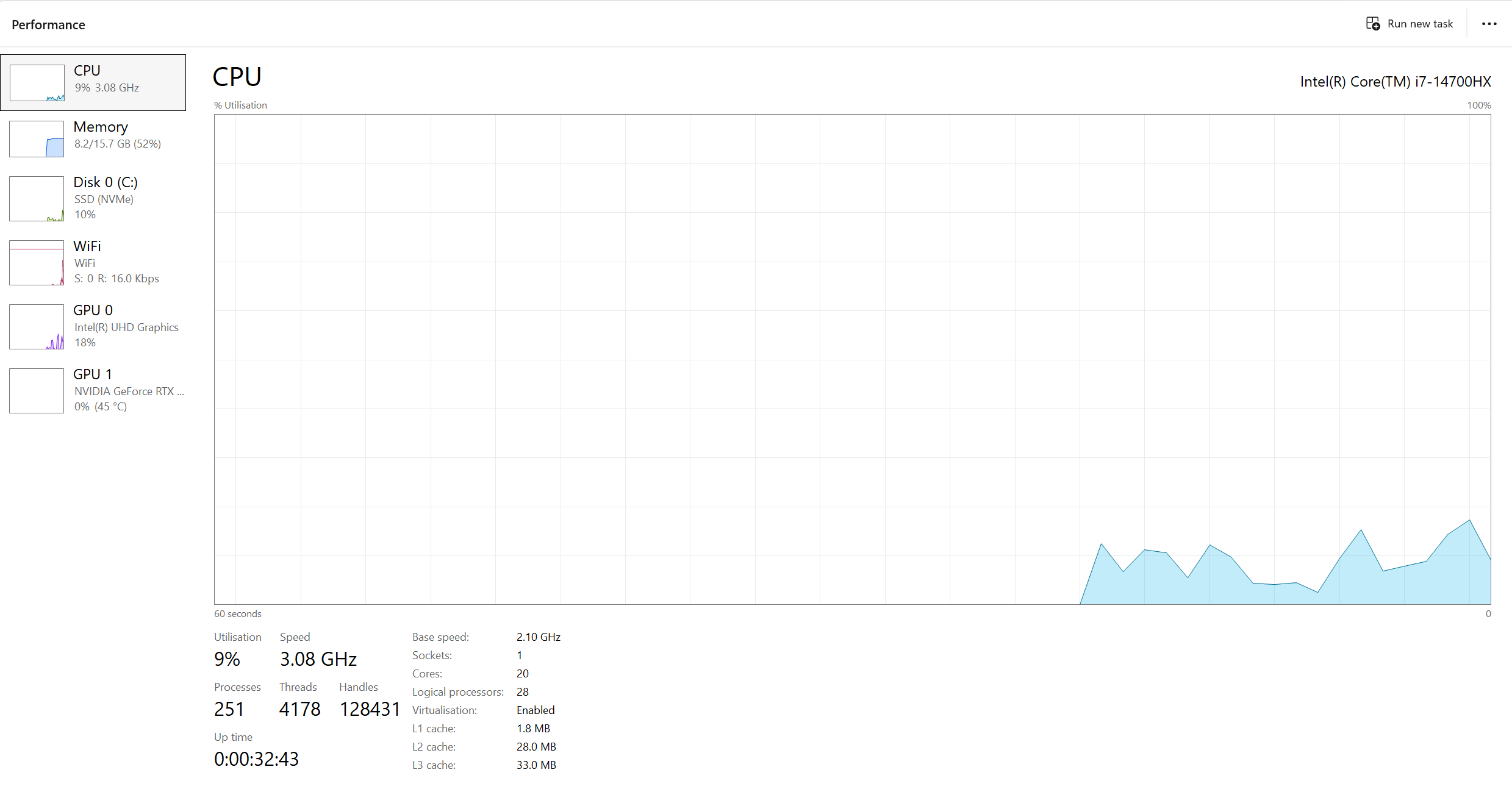1512x789 pixels.
Task: Click the Run new task icon
Action: coord(1372,24)
